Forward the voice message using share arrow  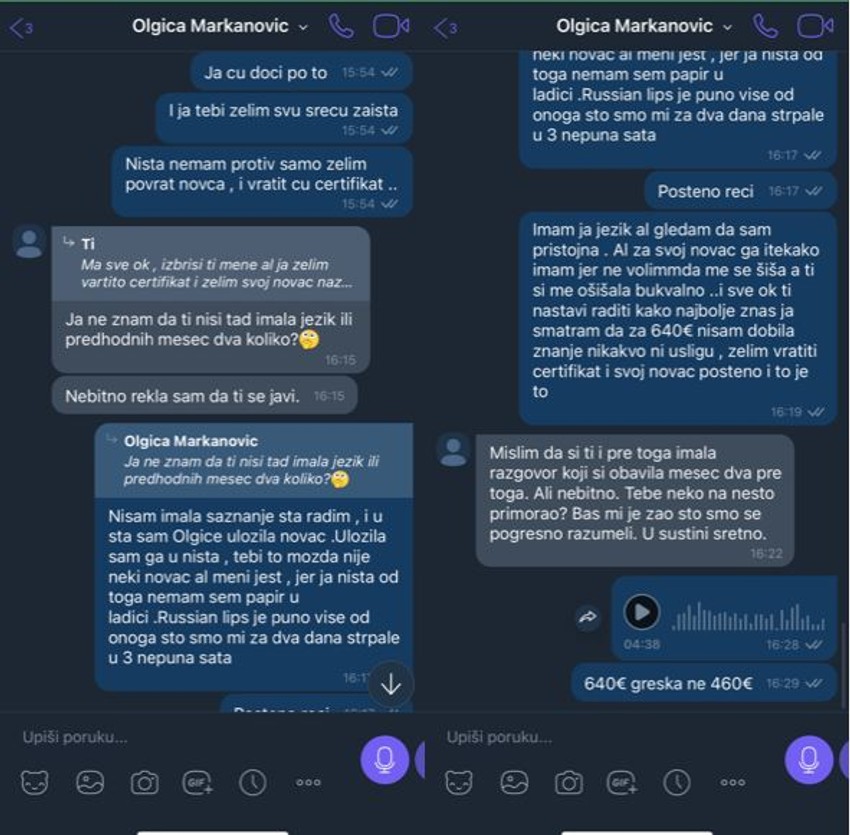point(588,616)
